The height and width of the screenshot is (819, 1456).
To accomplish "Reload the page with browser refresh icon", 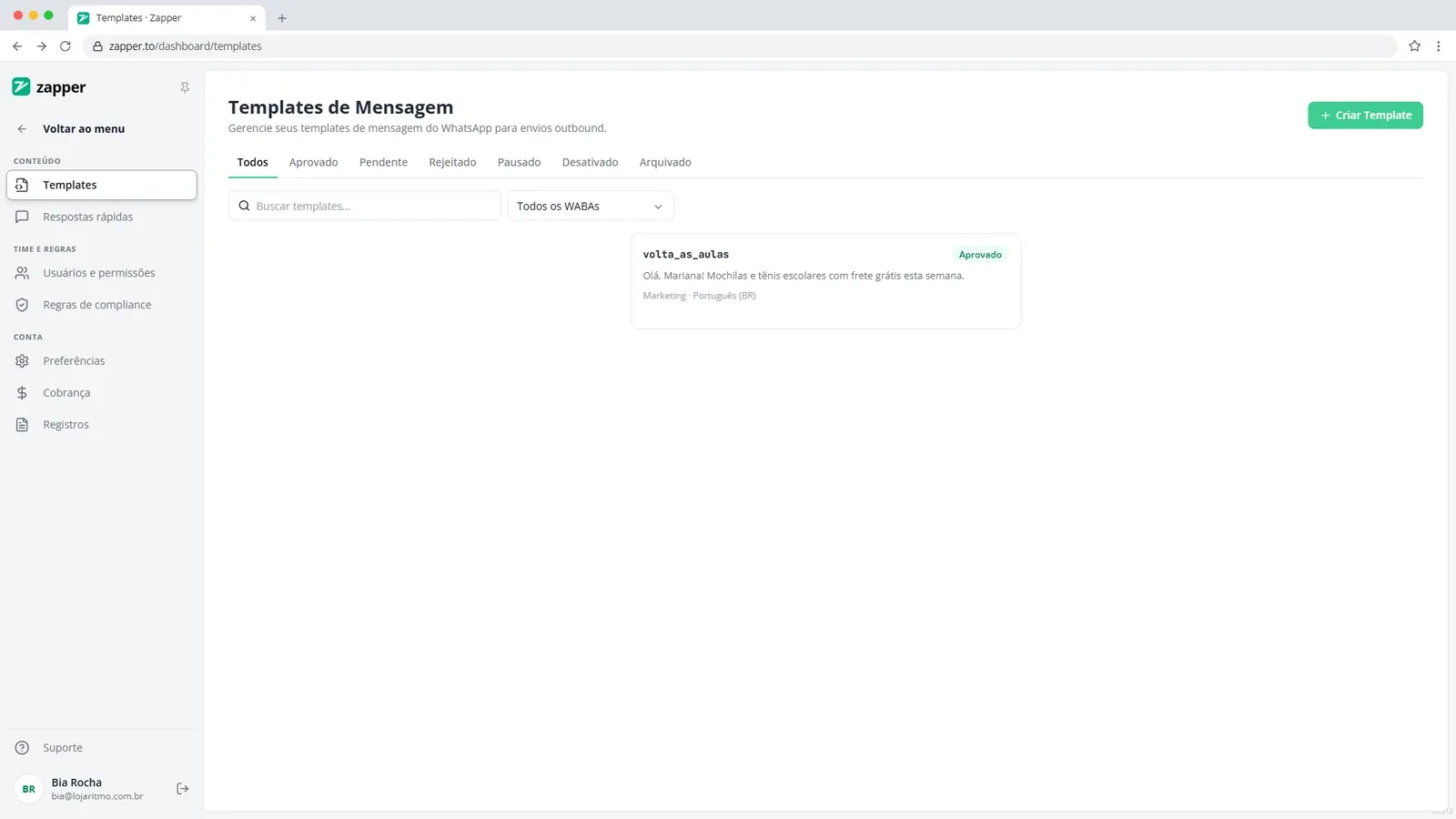I will [66, 46].
